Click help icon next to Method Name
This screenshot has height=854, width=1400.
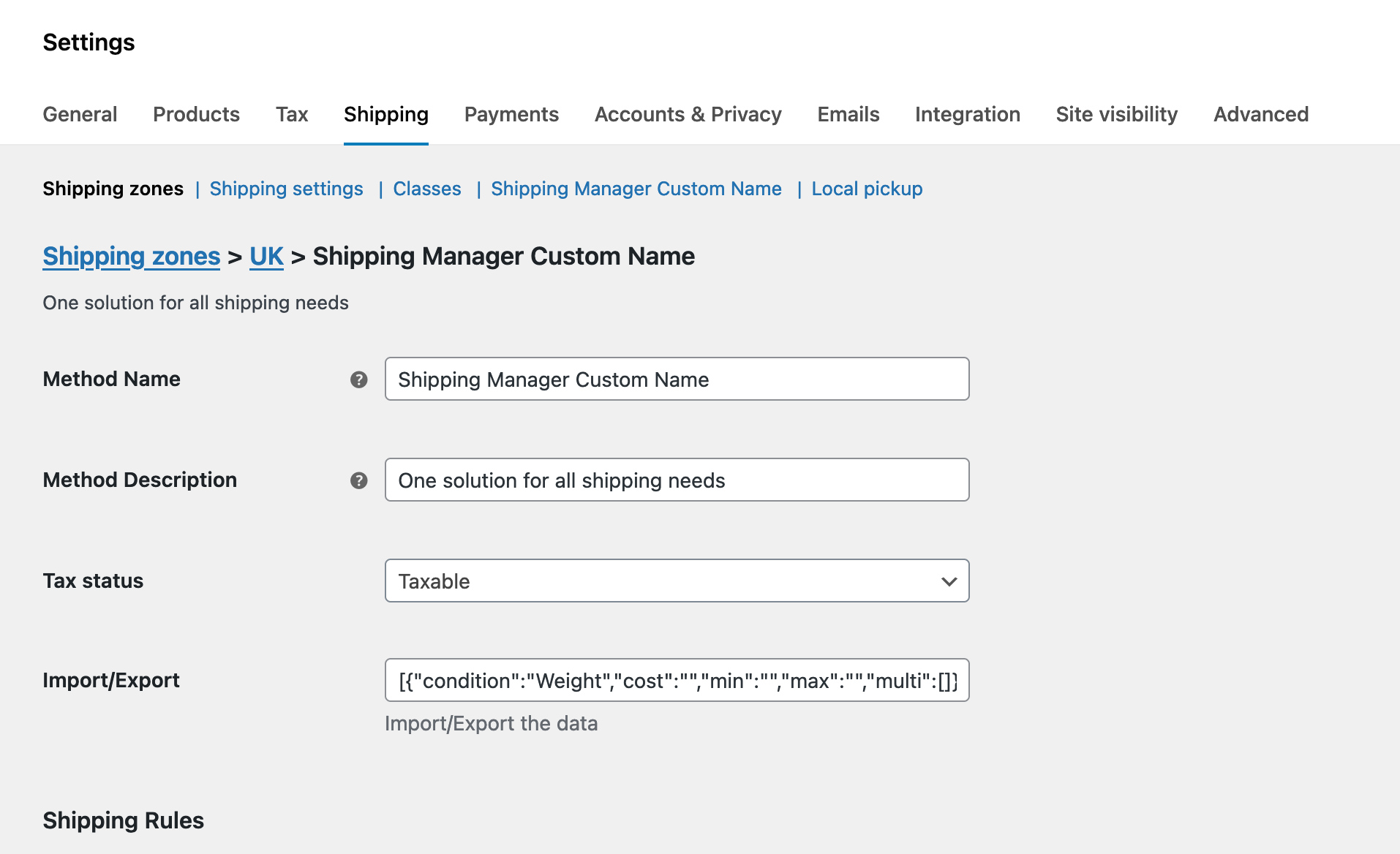click(x=358, y=379)
